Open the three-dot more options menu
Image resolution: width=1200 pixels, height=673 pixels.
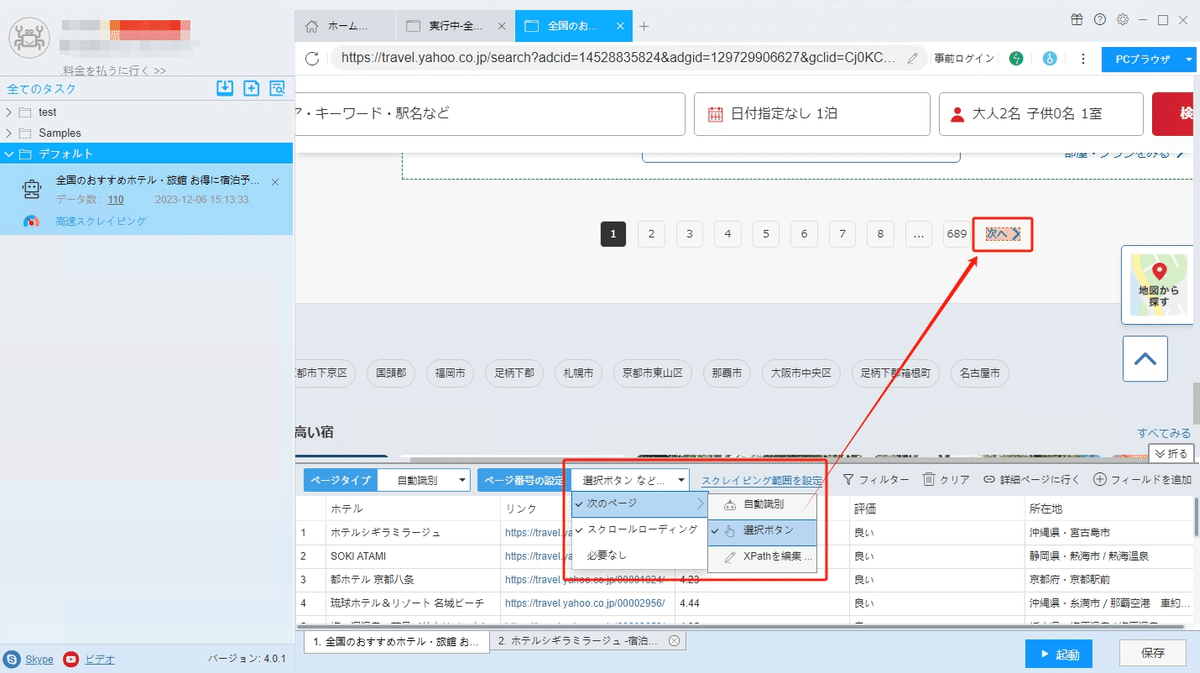click(x=1083, y=59)
